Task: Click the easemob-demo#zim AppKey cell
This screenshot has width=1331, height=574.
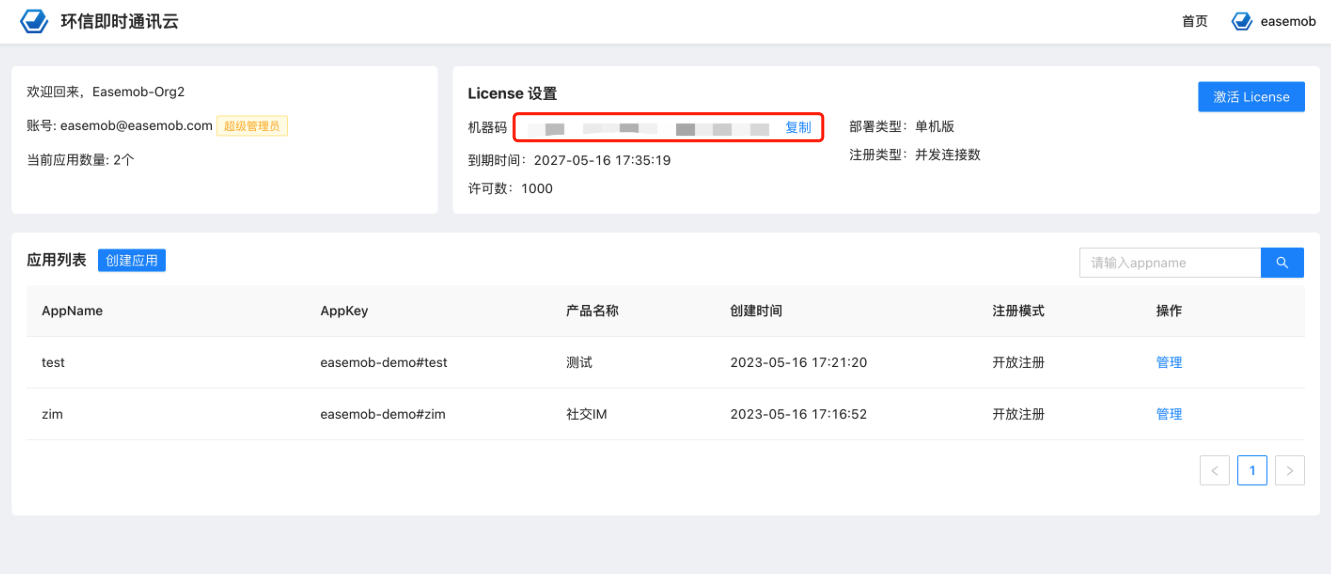Action: 382,414
